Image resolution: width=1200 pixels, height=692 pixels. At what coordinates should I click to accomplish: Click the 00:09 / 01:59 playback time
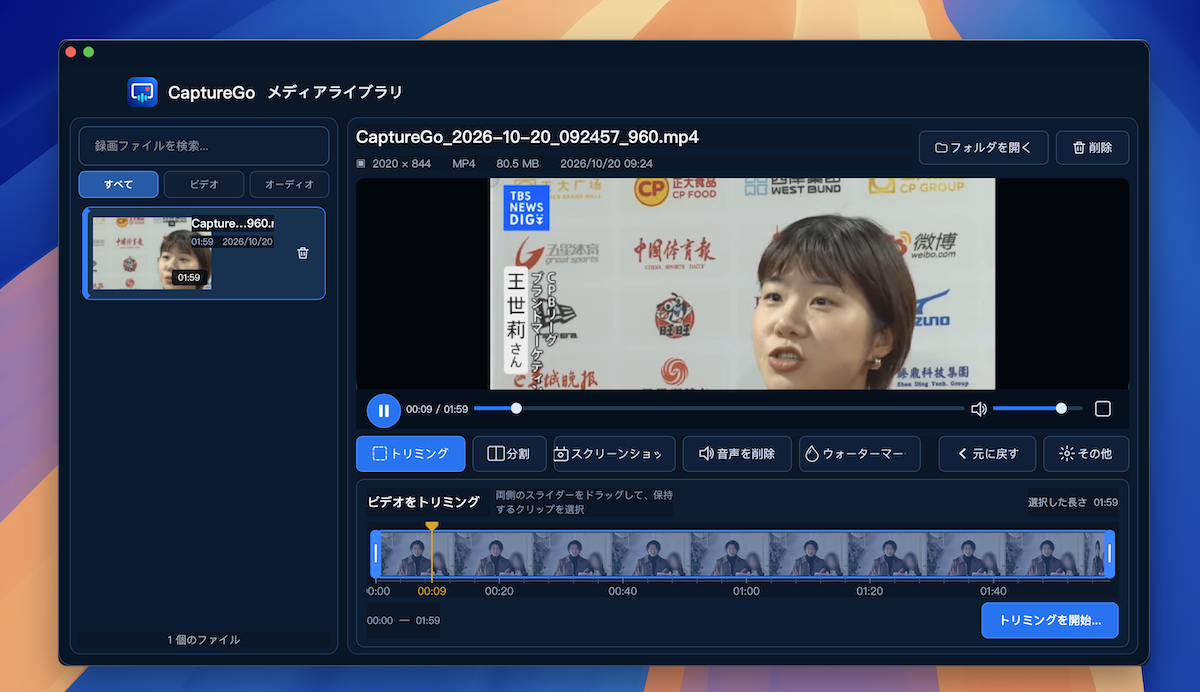pos(437,409)
